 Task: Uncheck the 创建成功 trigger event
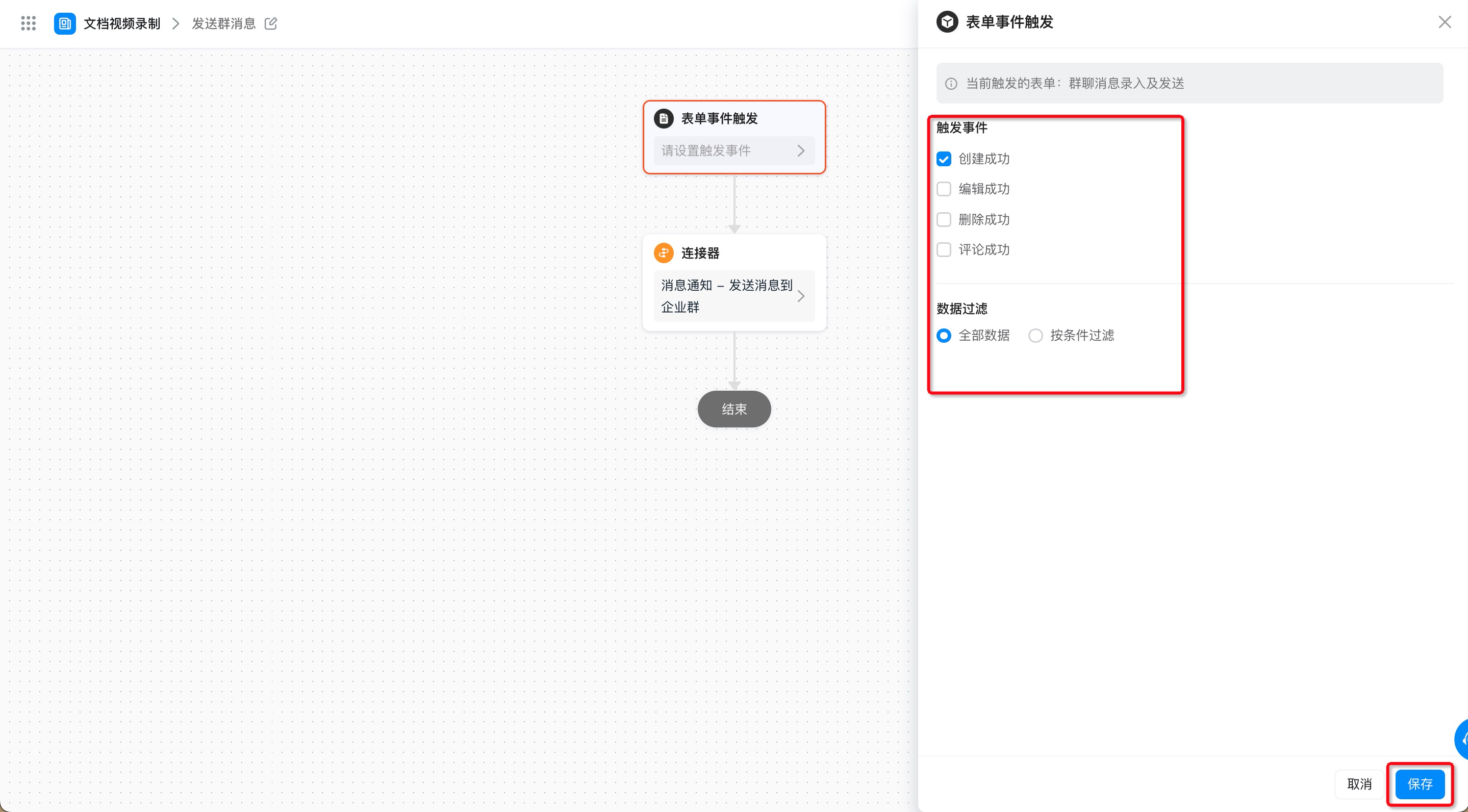pyautogui.click(x=944, y=159)
